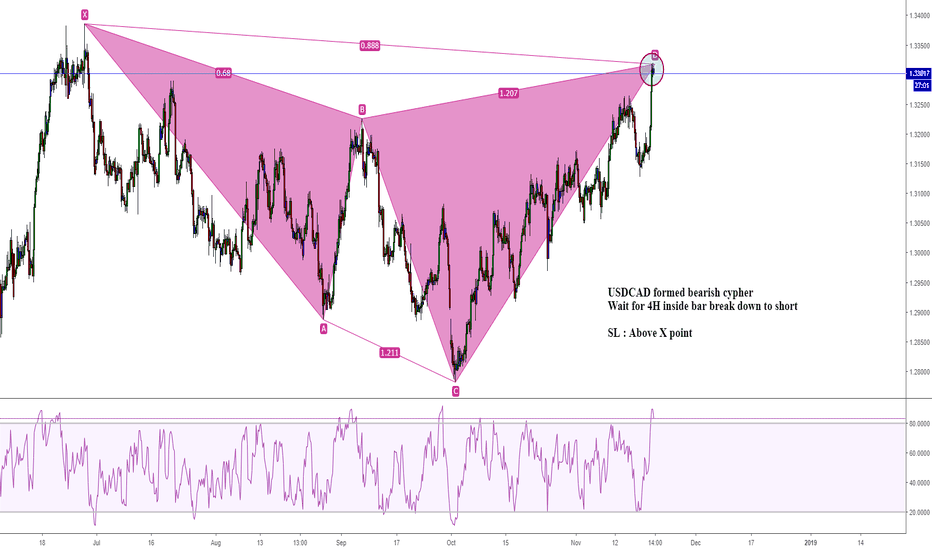Click the 1.29500 price axis label
932x550 pixels.
click(x=919, y=283)
